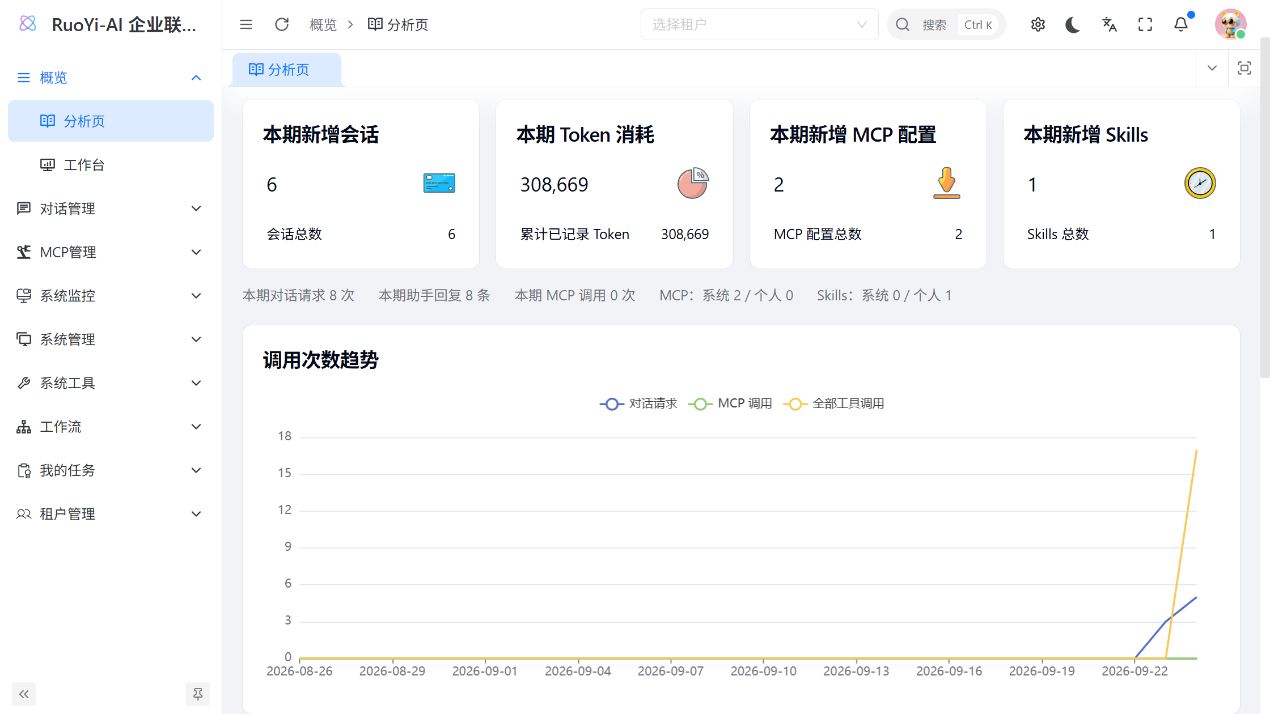
Task: Click the 系统工具 wrench icon
Action: click(24, 383)
